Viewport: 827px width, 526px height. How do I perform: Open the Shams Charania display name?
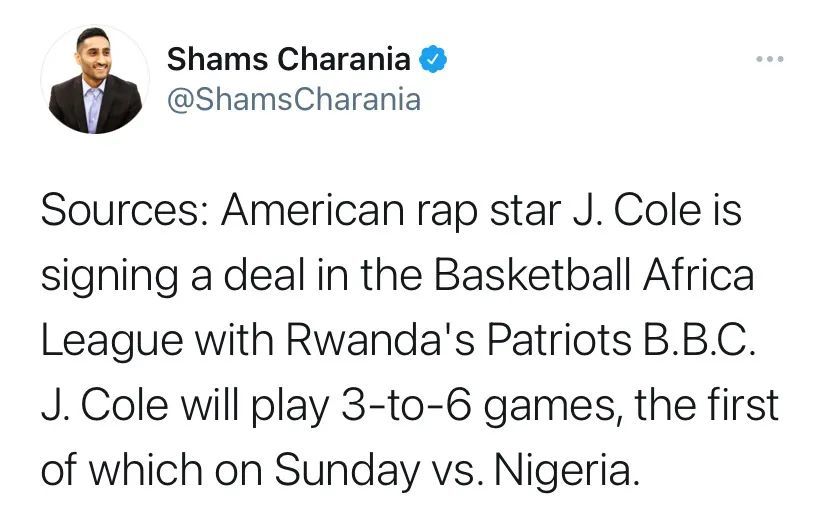[289, 59]
